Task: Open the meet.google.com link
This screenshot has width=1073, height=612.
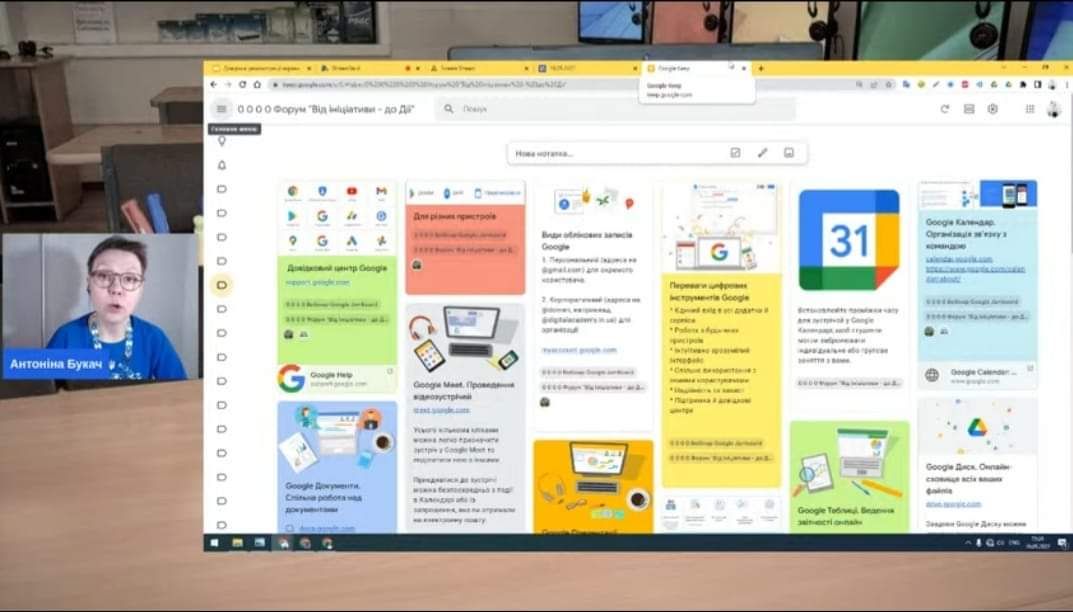Action: pyautogui.click(x=441, y=410)
